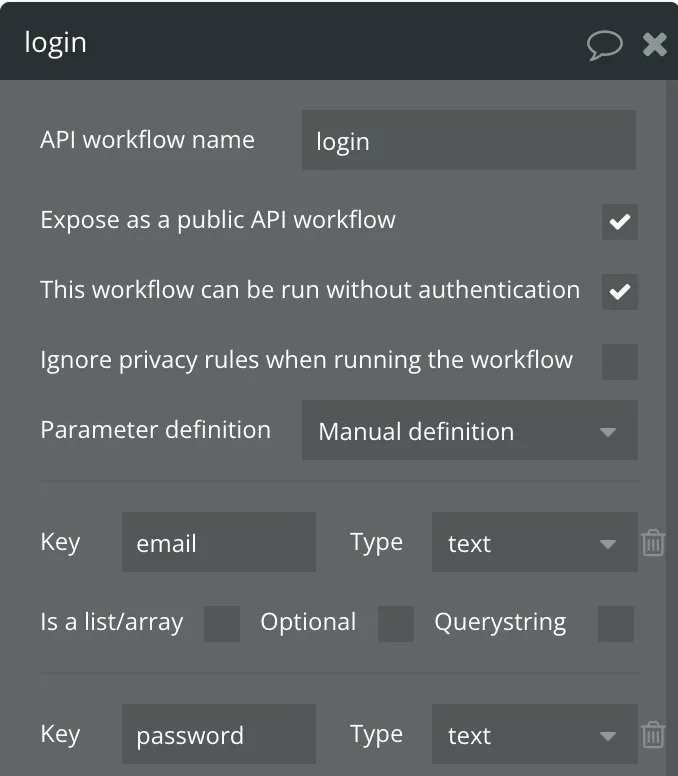Click 'This workflow can be run without authentication' text
This screenshot has width=678, height=776.
coord(310,290)
